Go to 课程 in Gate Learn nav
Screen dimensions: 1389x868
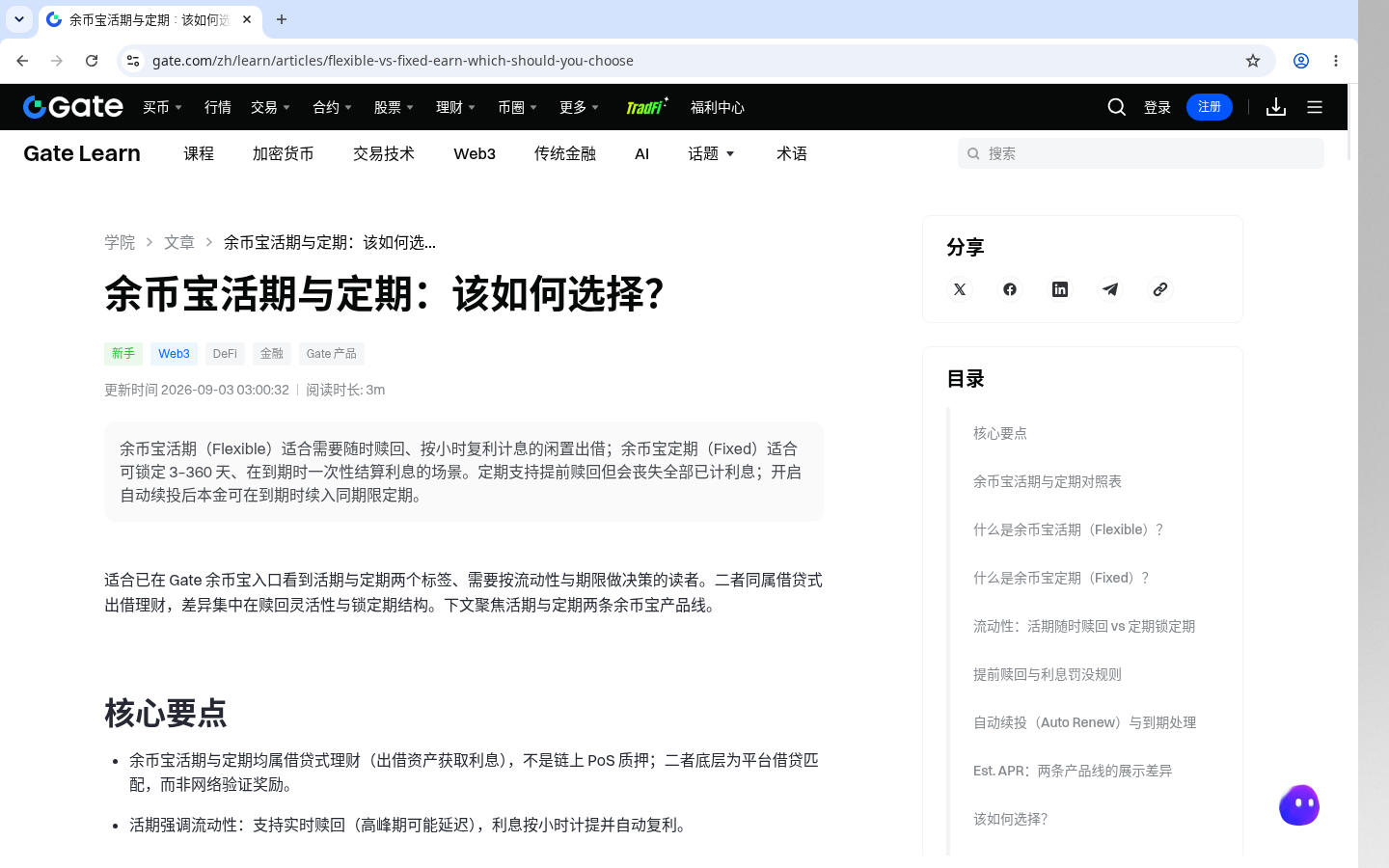(199, 153)
